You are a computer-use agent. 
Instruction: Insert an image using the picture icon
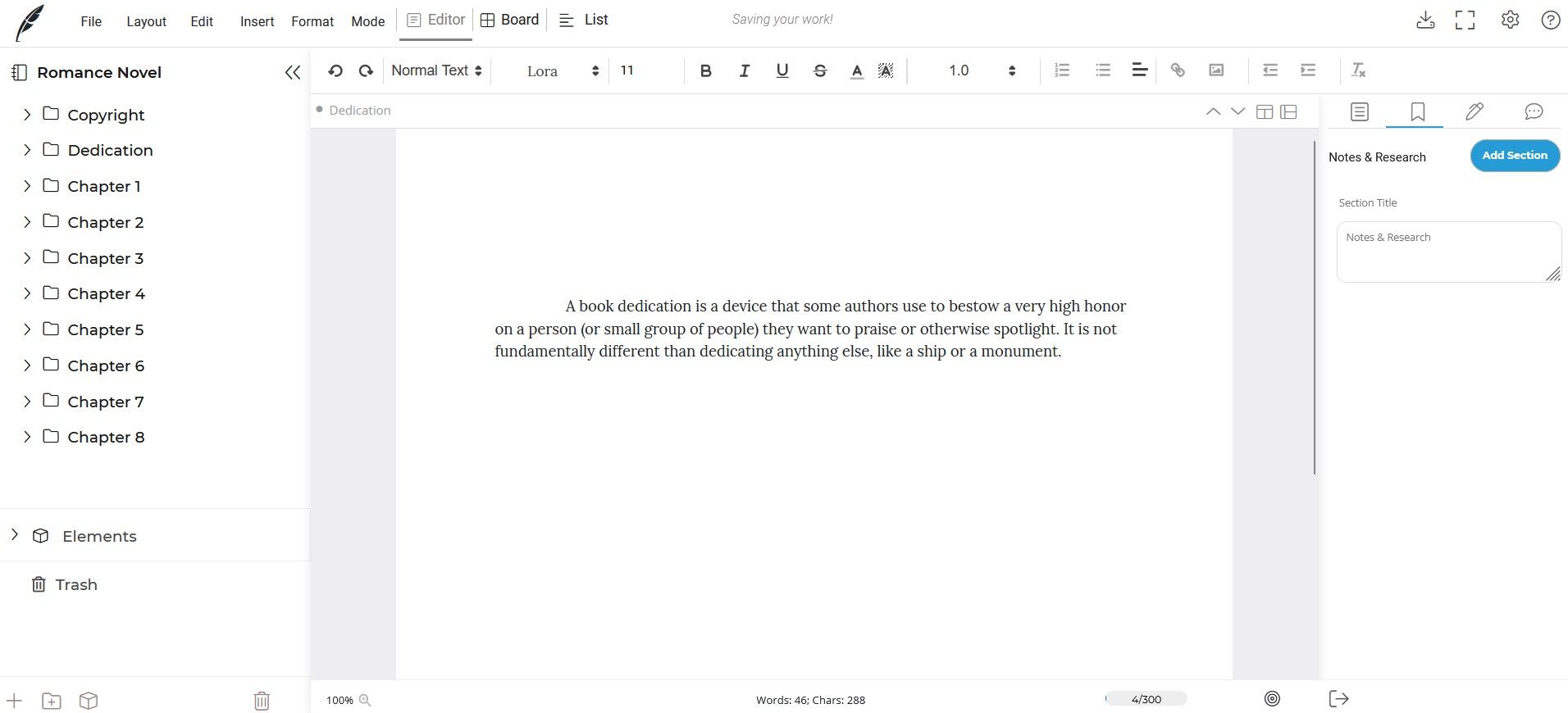click(x=1216, y=70)
